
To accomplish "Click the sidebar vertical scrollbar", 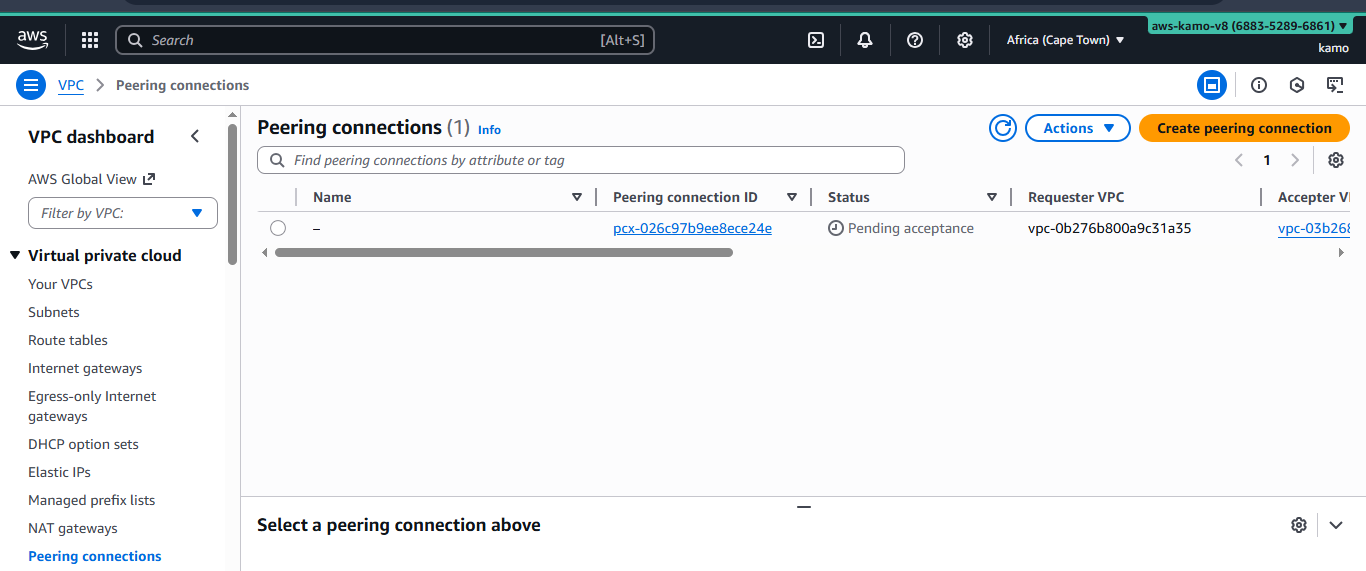I will click(x=233, y=195).
